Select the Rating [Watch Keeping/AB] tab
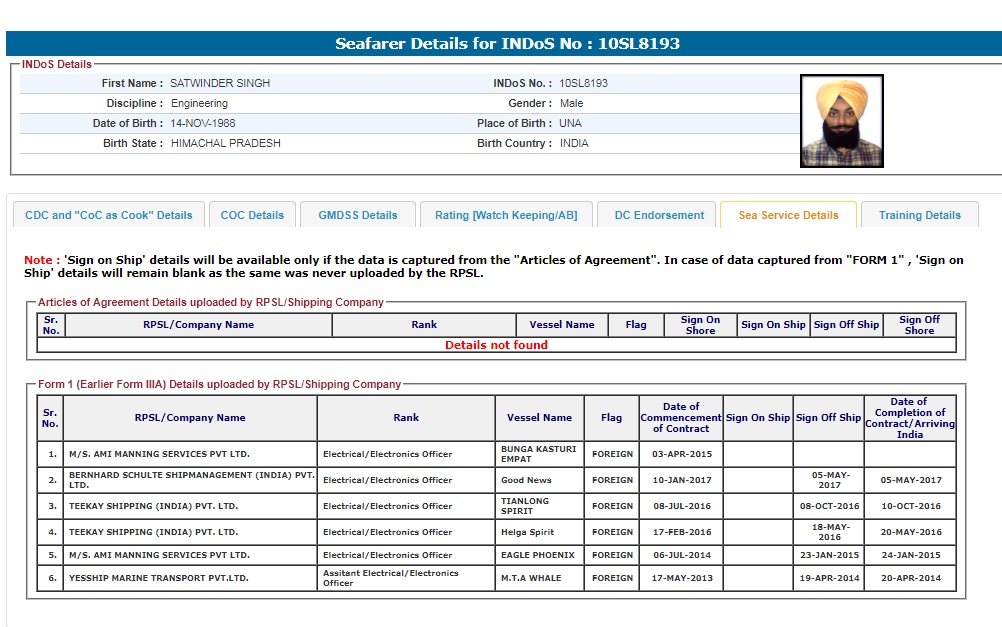Viewport: 1002px width, 627px height. (x=506, y=215)
